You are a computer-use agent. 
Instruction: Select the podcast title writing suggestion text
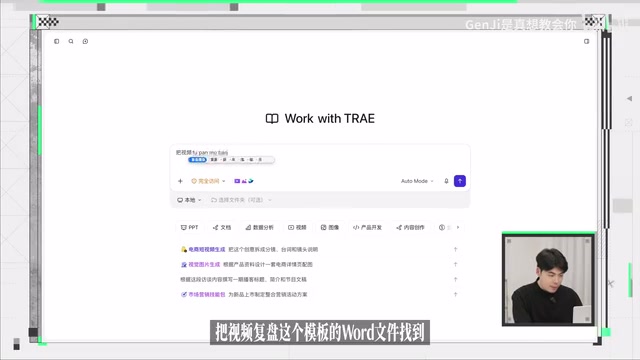(243, 280)
